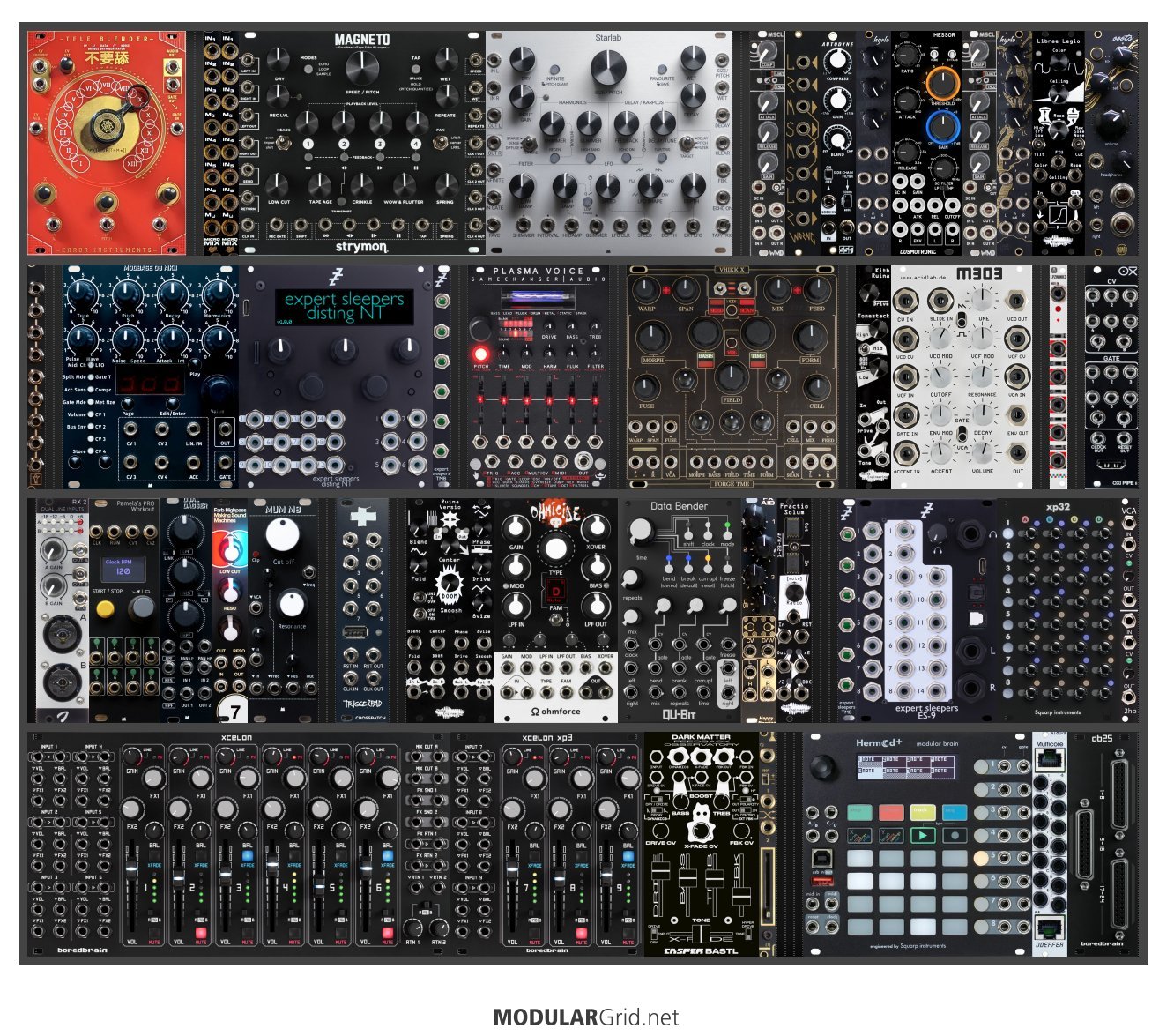Hit the green play button on Hermod+
The width and height of the screenshot is (1174, 1036).
923,834
